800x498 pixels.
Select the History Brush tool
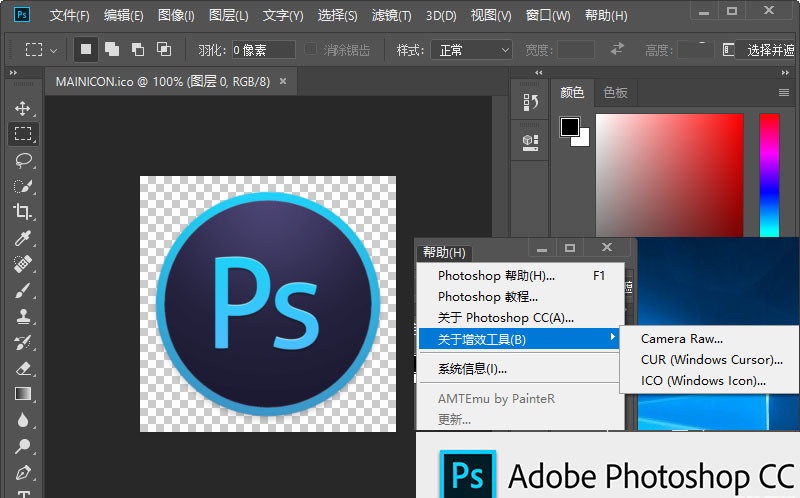click(22, 342)
